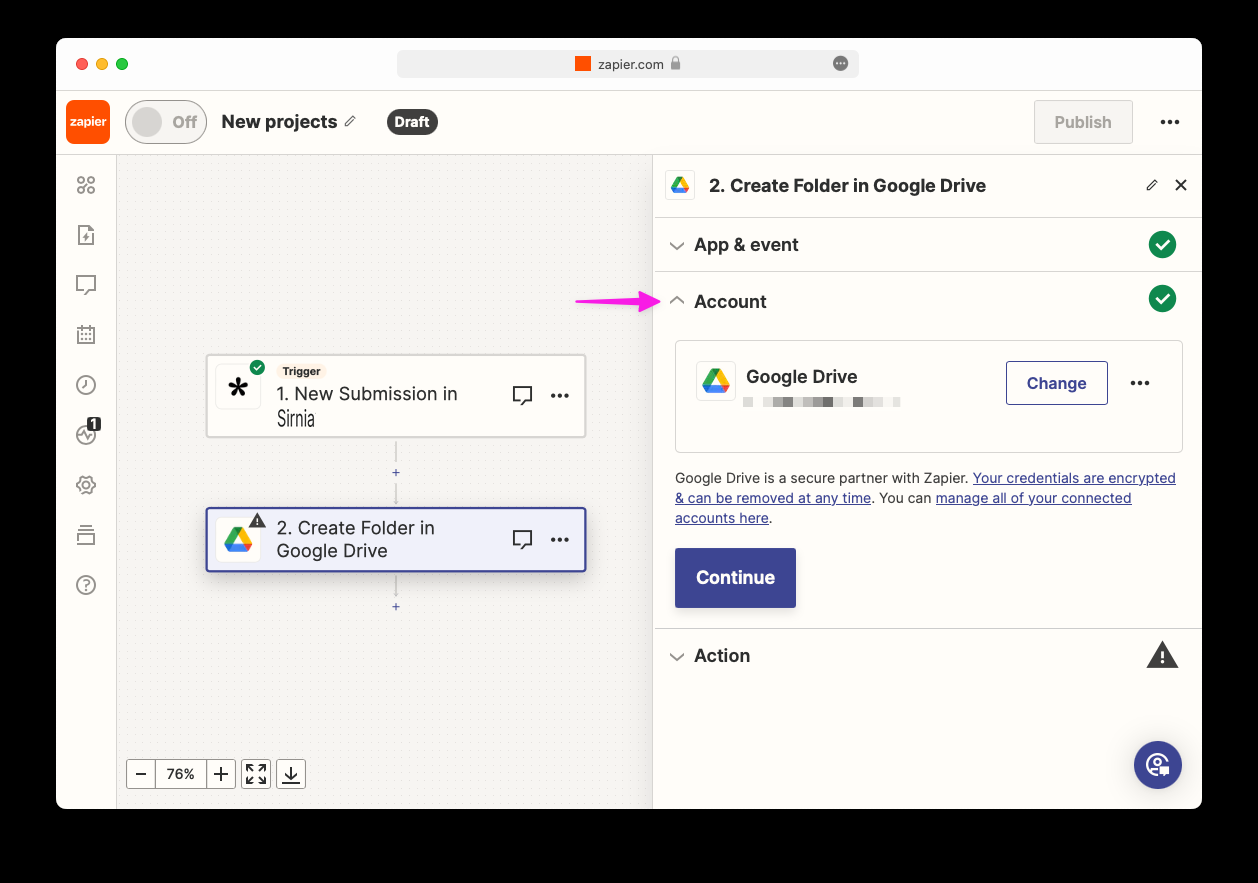
Task: Click Change for Google Drive account
Action: 1057,383
